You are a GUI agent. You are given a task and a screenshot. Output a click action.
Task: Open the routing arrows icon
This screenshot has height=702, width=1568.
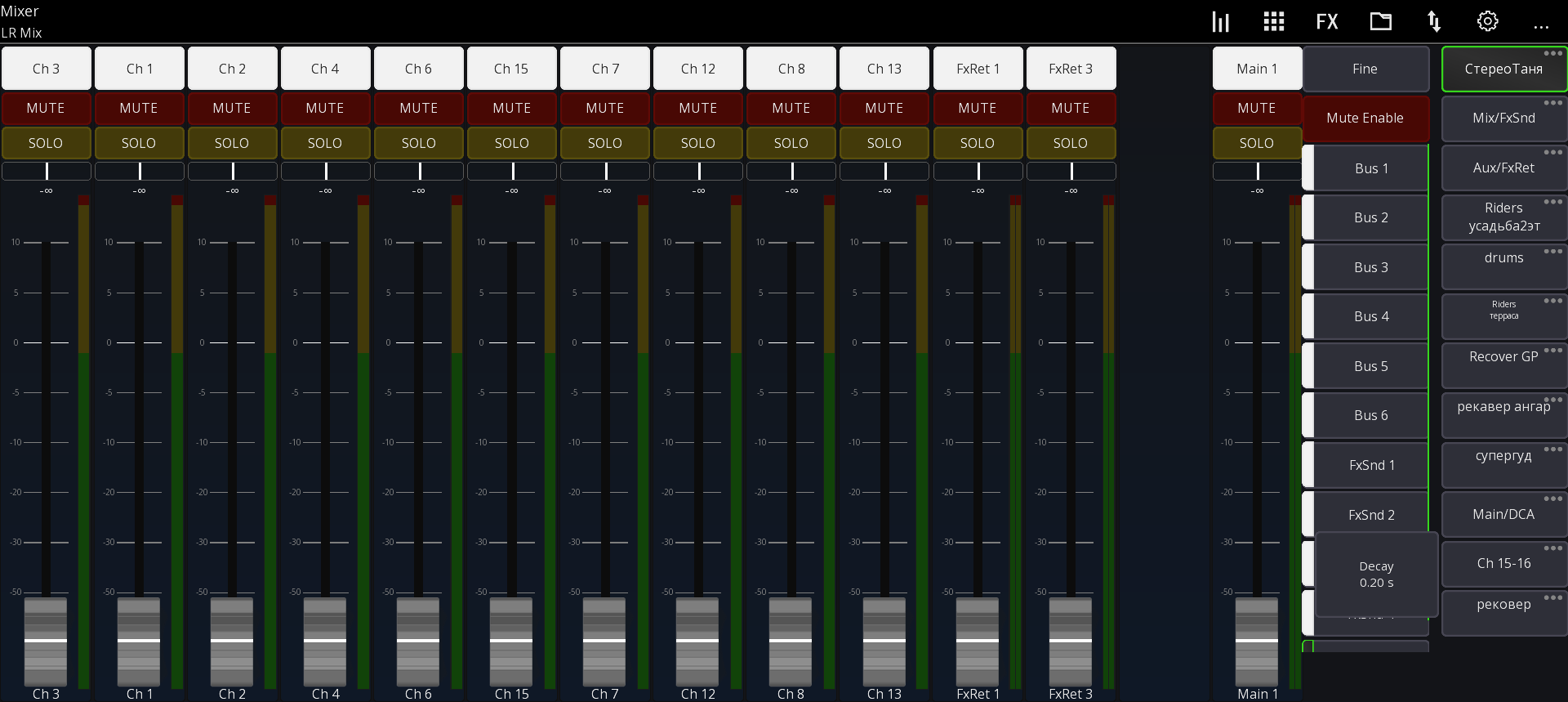point(1434,22)
